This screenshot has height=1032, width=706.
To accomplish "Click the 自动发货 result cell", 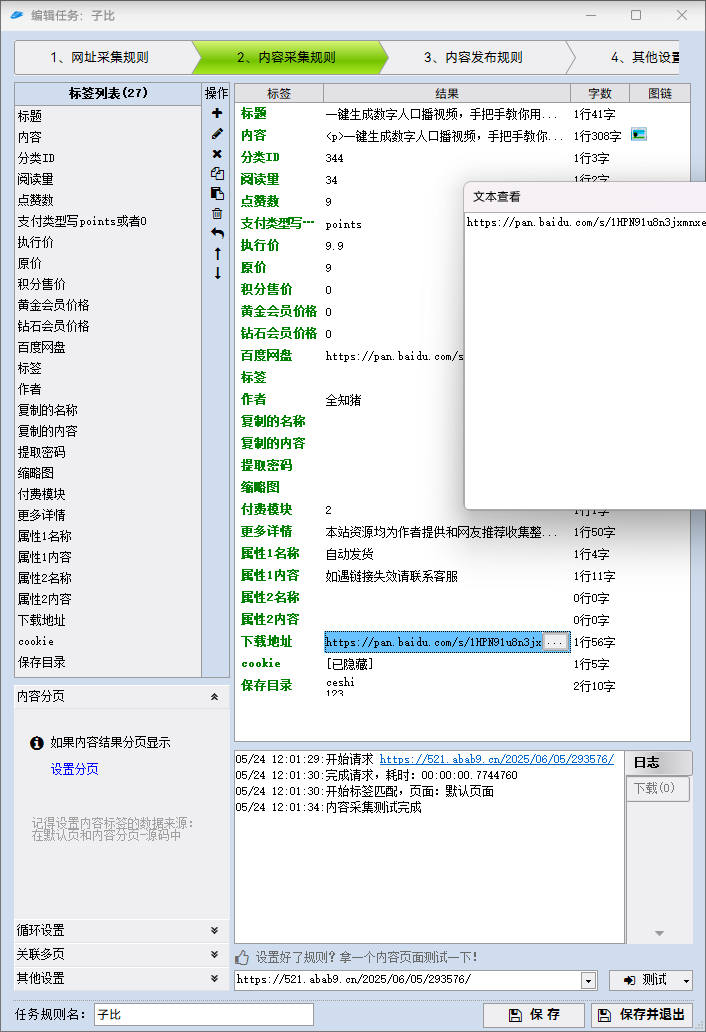I will (349, 554).
